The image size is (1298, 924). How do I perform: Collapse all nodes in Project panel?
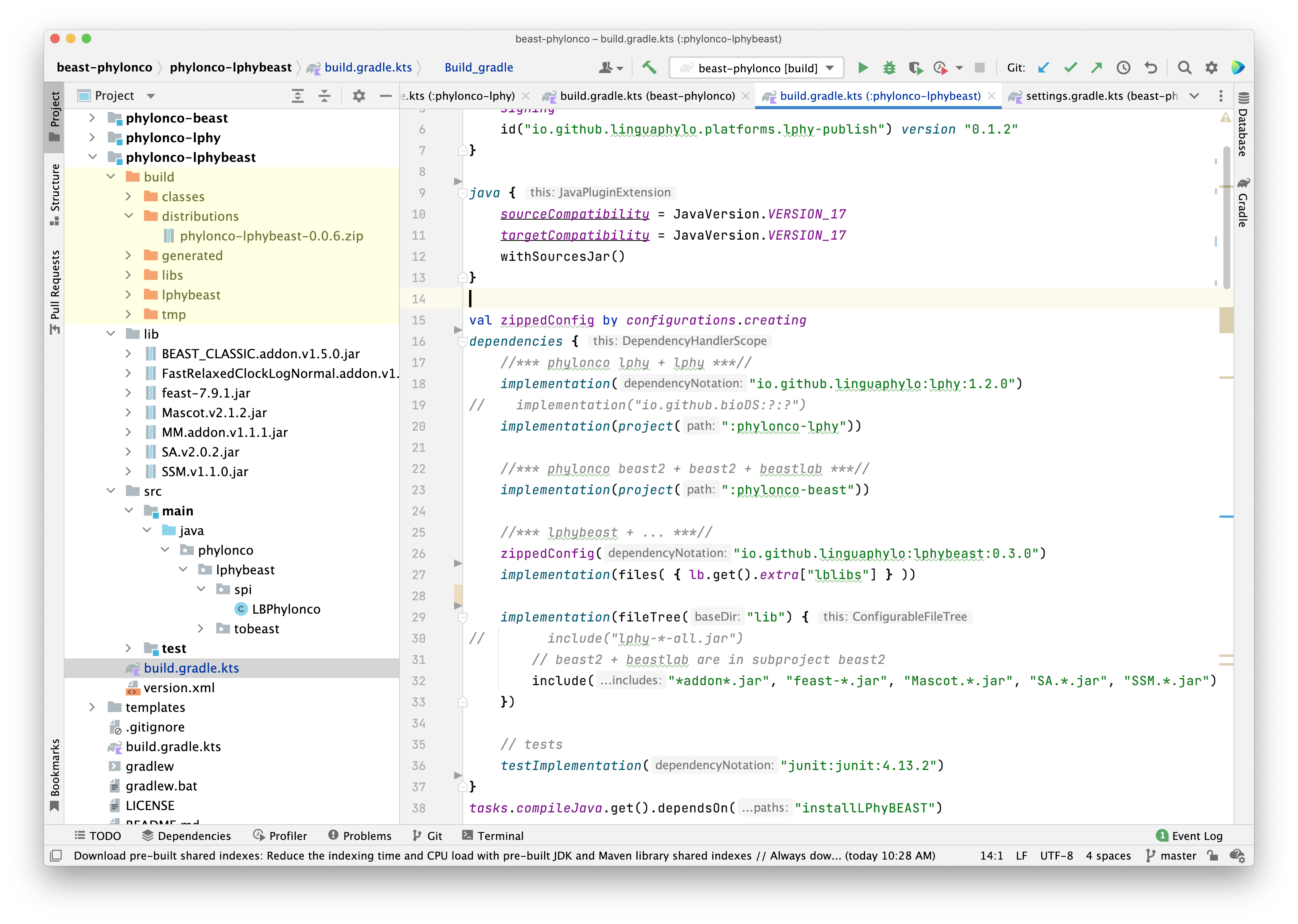[x=324, y=95]
